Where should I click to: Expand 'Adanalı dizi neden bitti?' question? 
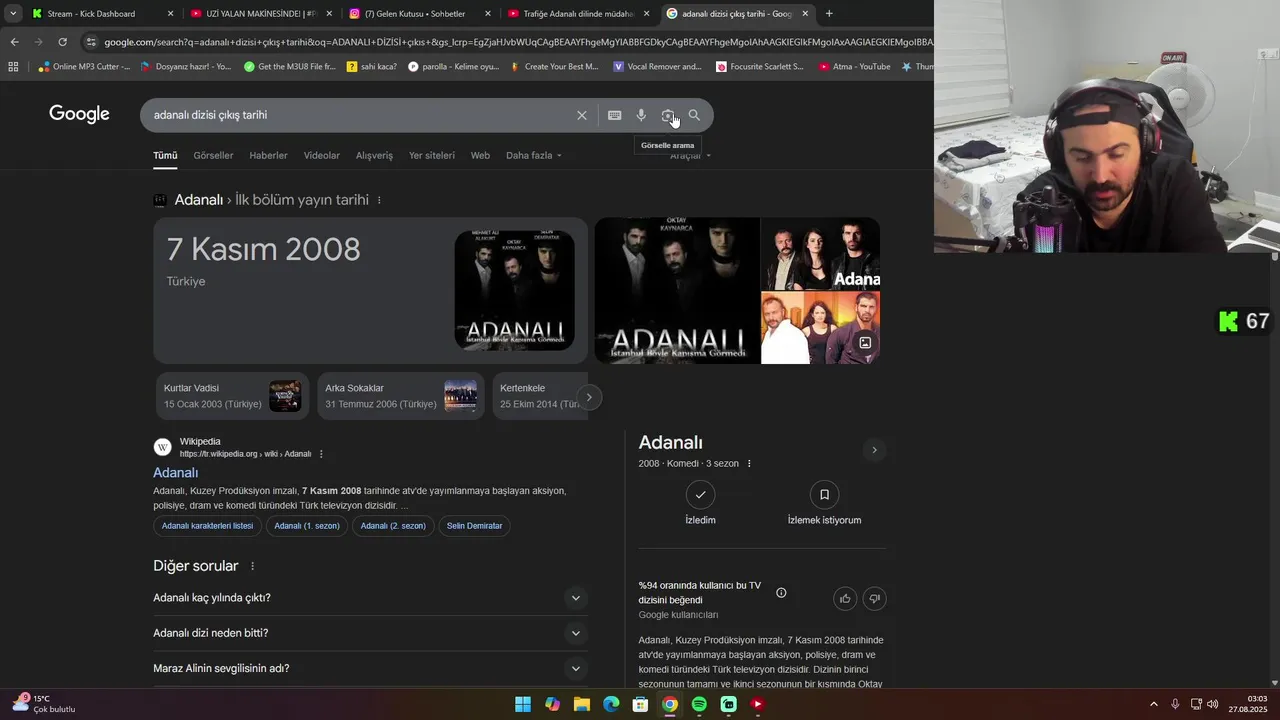pyautogui.click(x=370, y=633)
